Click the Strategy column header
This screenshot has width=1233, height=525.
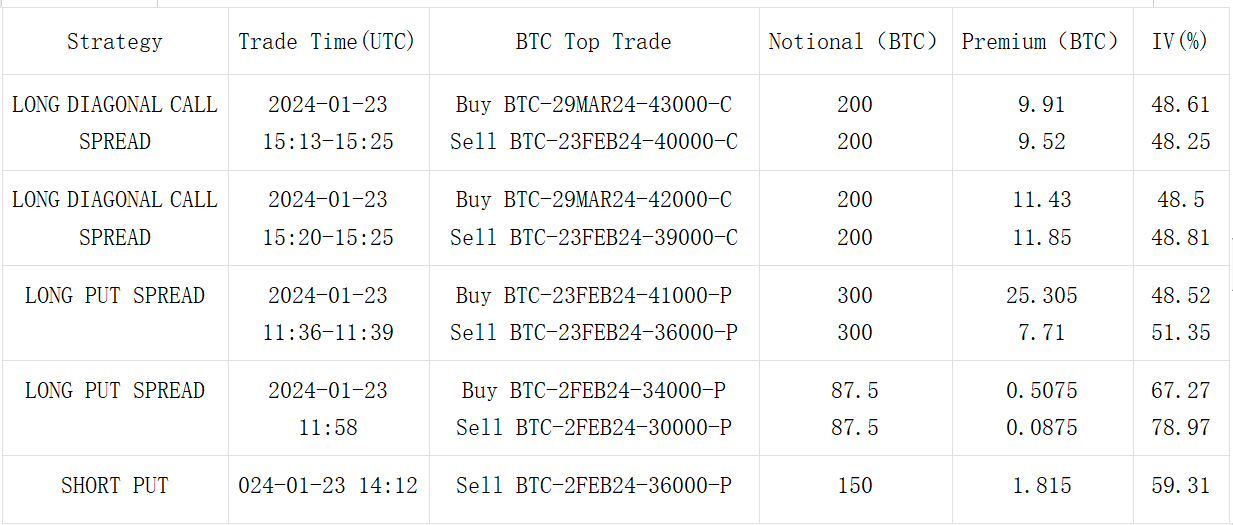tap(114, 42)
